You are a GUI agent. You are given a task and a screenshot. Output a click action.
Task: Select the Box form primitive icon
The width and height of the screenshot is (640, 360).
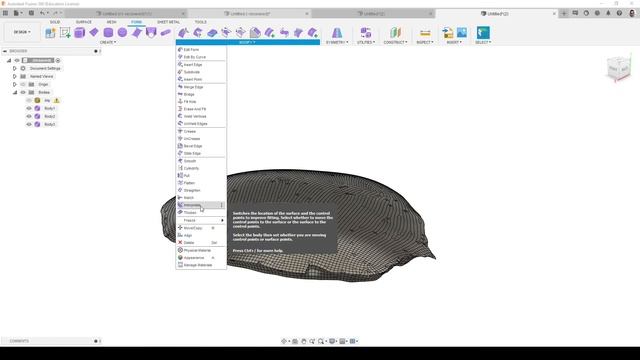[x=80, y=33]
